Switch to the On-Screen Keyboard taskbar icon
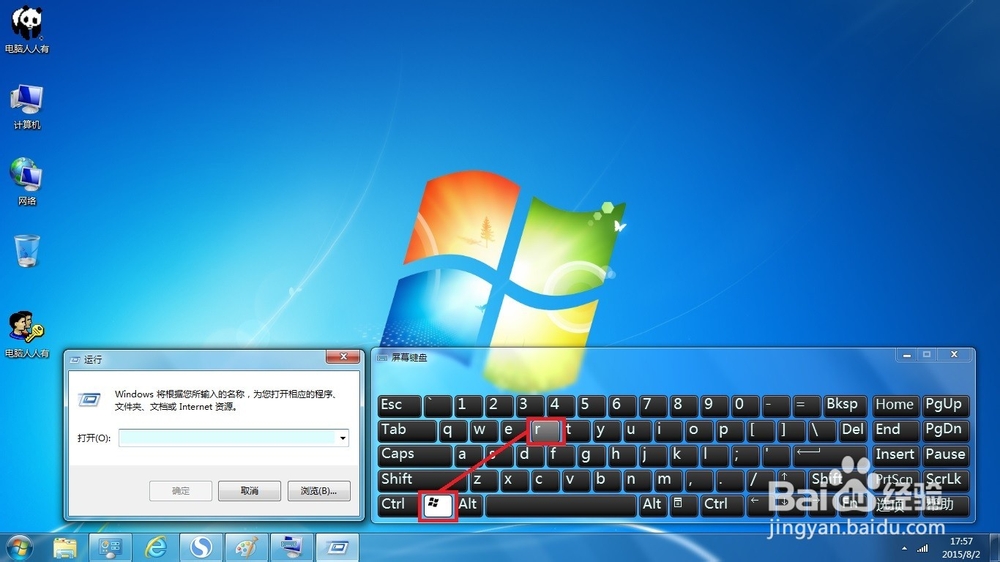1000x562 pixels. click(291, 548)
